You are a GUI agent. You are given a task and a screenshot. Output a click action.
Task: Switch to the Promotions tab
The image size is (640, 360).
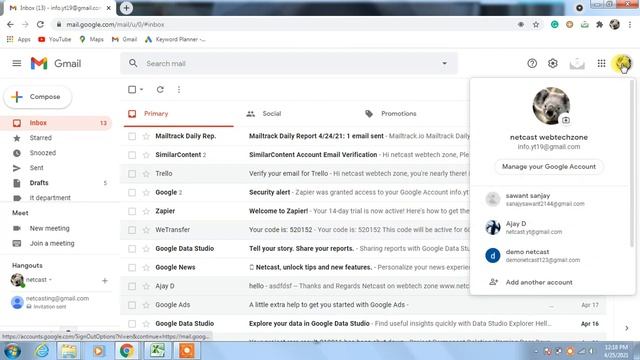[391, 113]
